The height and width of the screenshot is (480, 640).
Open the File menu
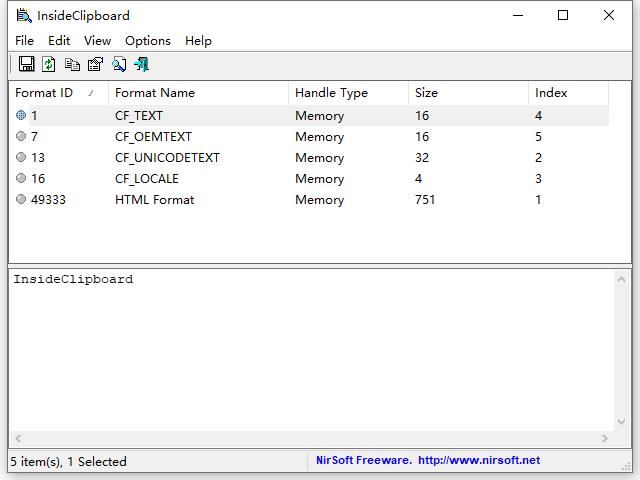24,41
